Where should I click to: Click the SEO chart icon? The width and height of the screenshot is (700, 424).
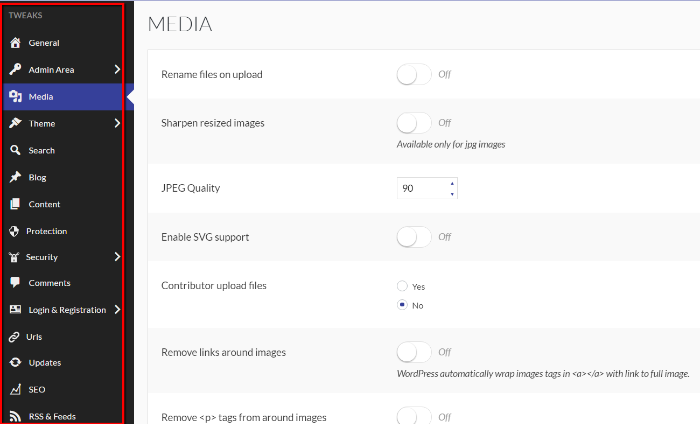(x=15, y=389)
